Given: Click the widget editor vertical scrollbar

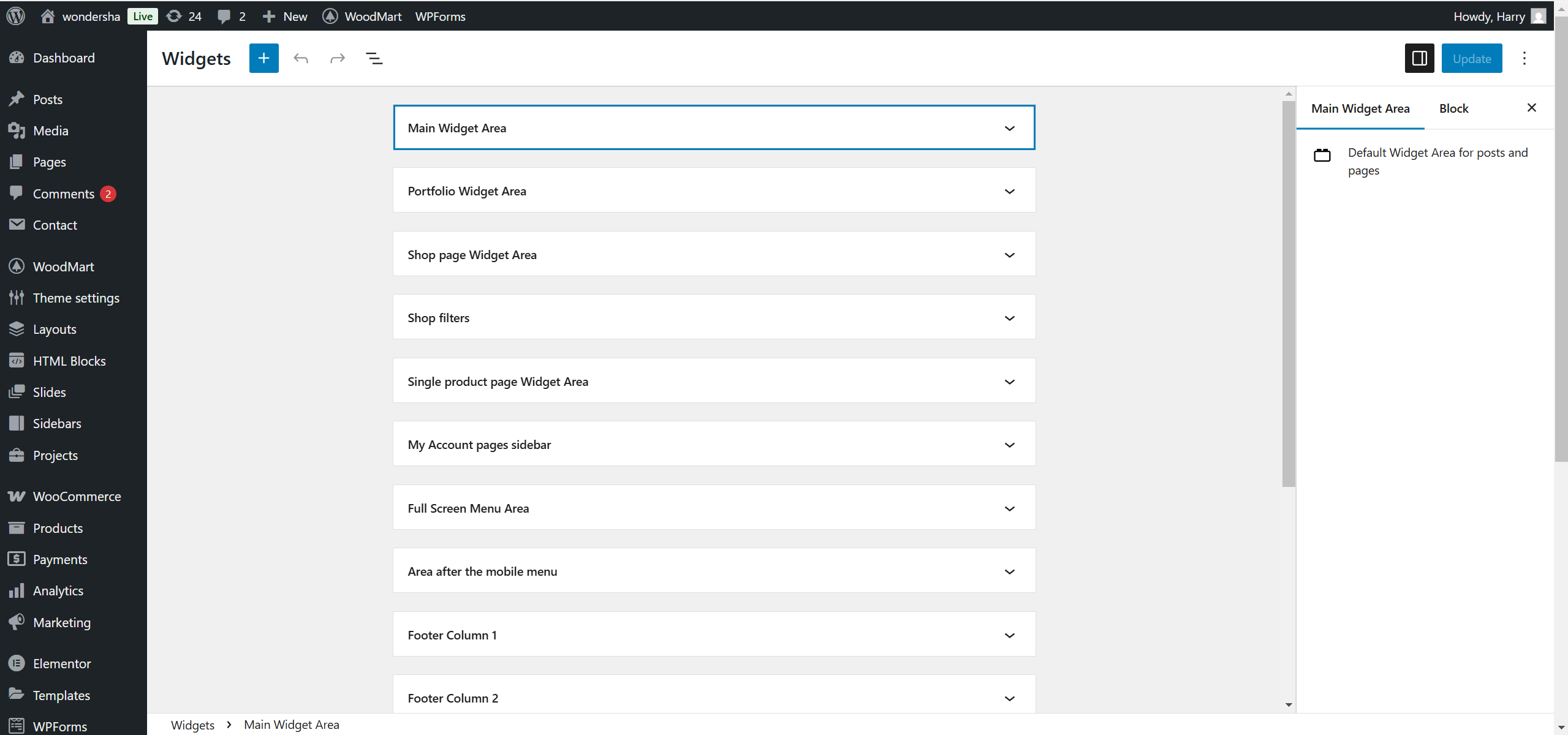Looking at the screenshot, I should [x=1289, y=294].
